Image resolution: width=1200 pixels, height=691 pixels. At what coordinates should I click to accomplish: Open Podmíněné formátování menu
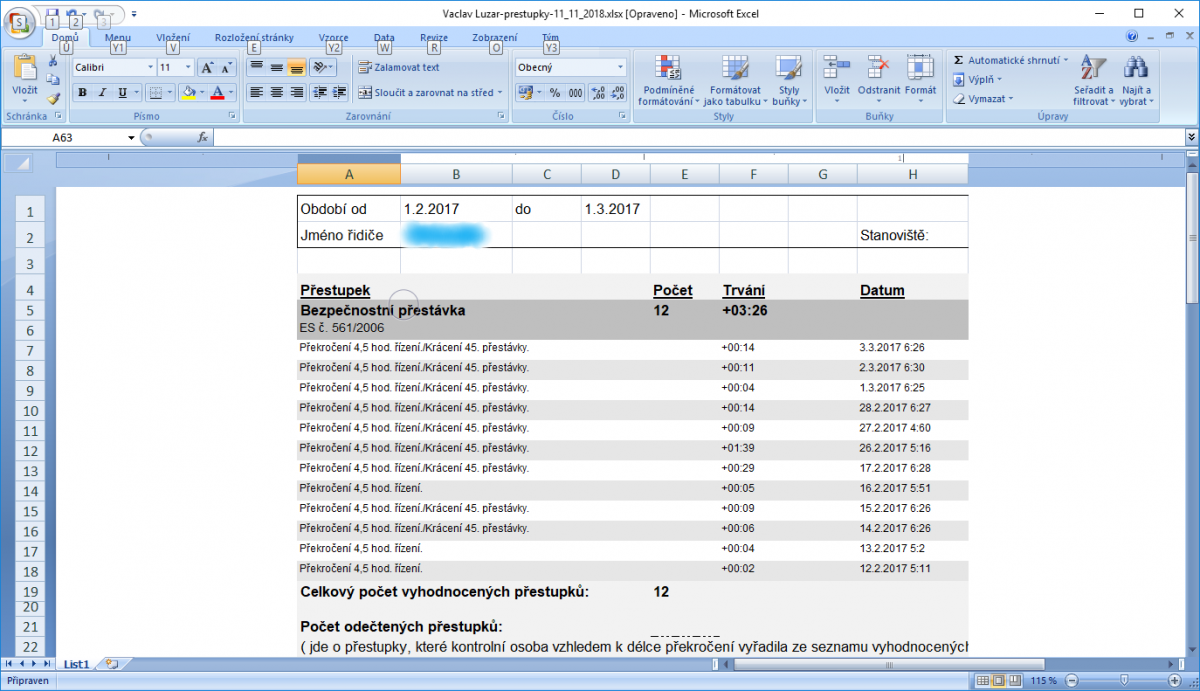click(669, 80)
